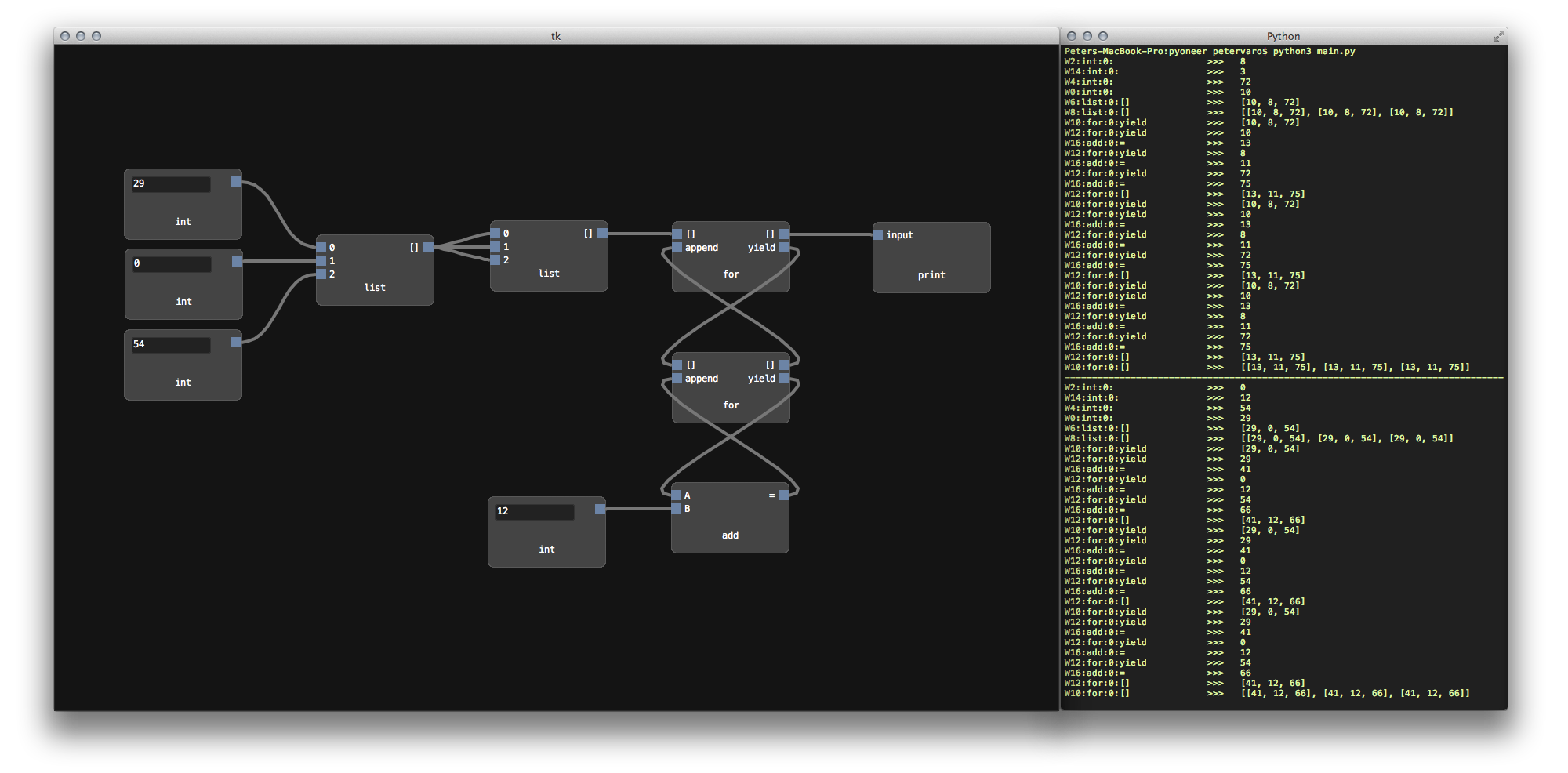Click the yield output port on the upper for node
Viewport: 1568px width, 773px height.
(784, 248)
